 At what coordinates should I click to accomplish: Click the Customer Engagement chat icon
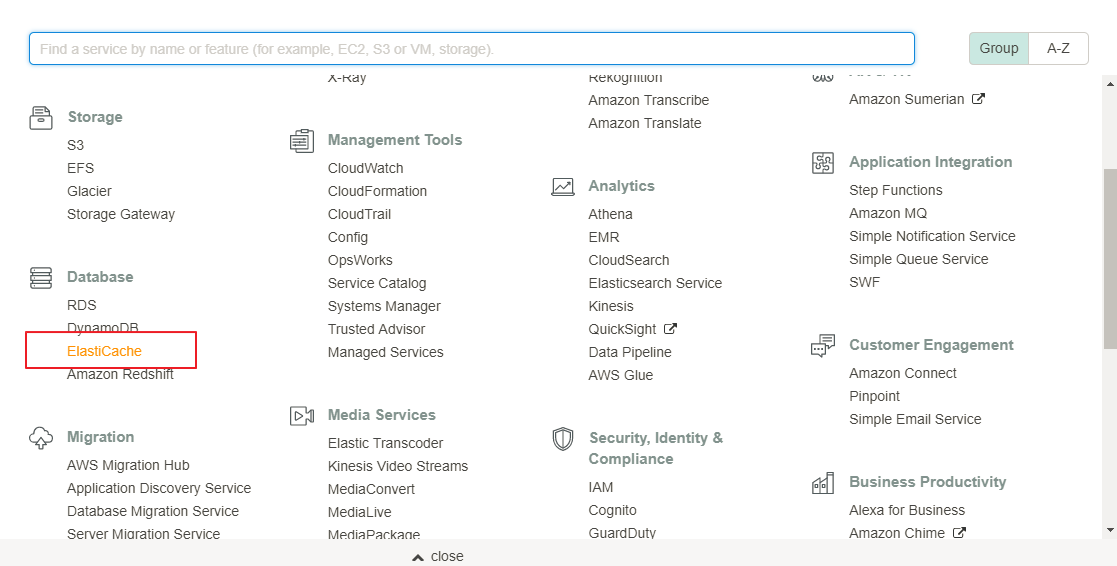(823, 345)
